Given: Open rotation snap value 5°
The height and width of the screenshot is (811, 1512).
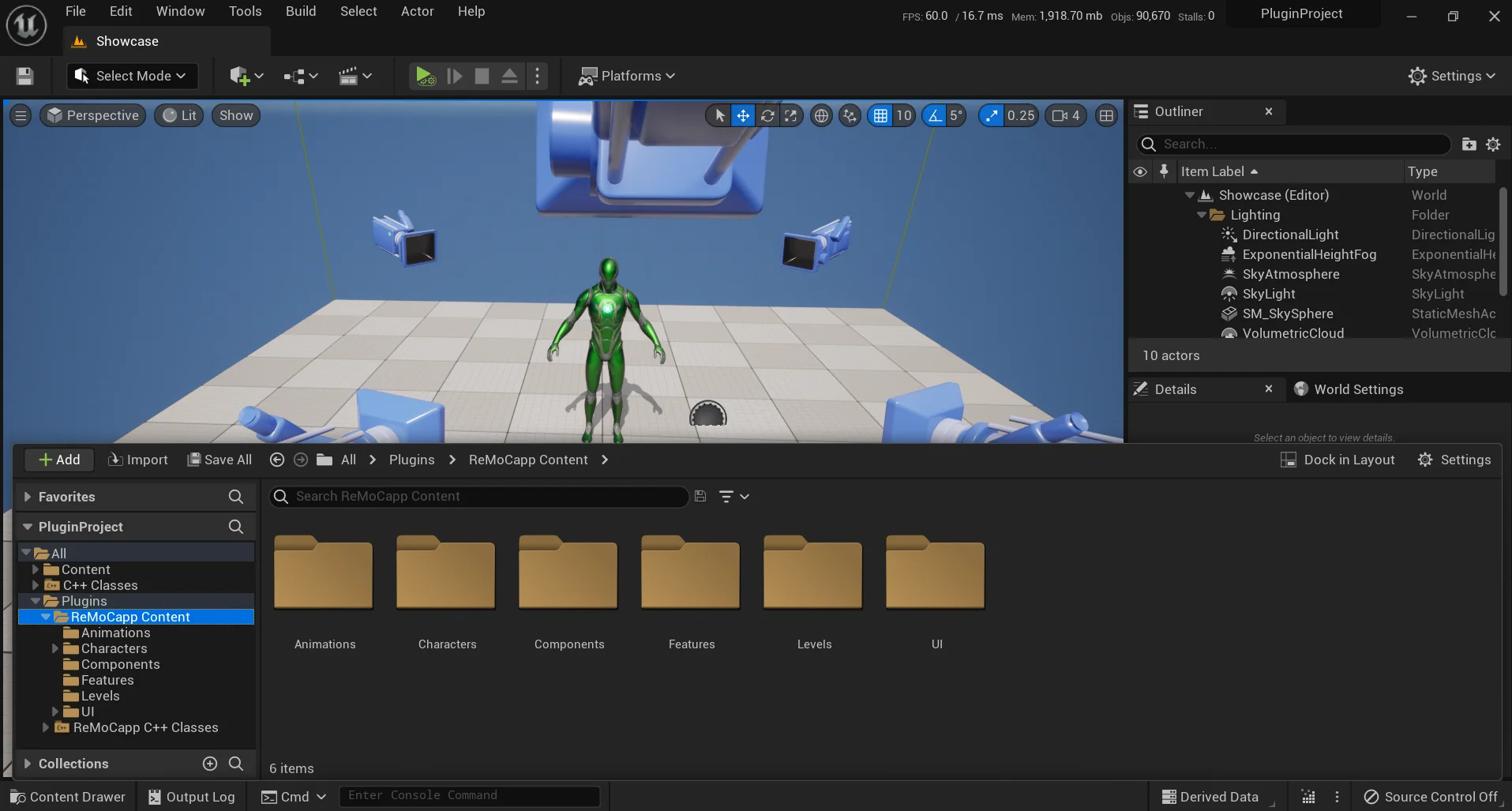Looking at the screenshot, I should pos(956,115).
